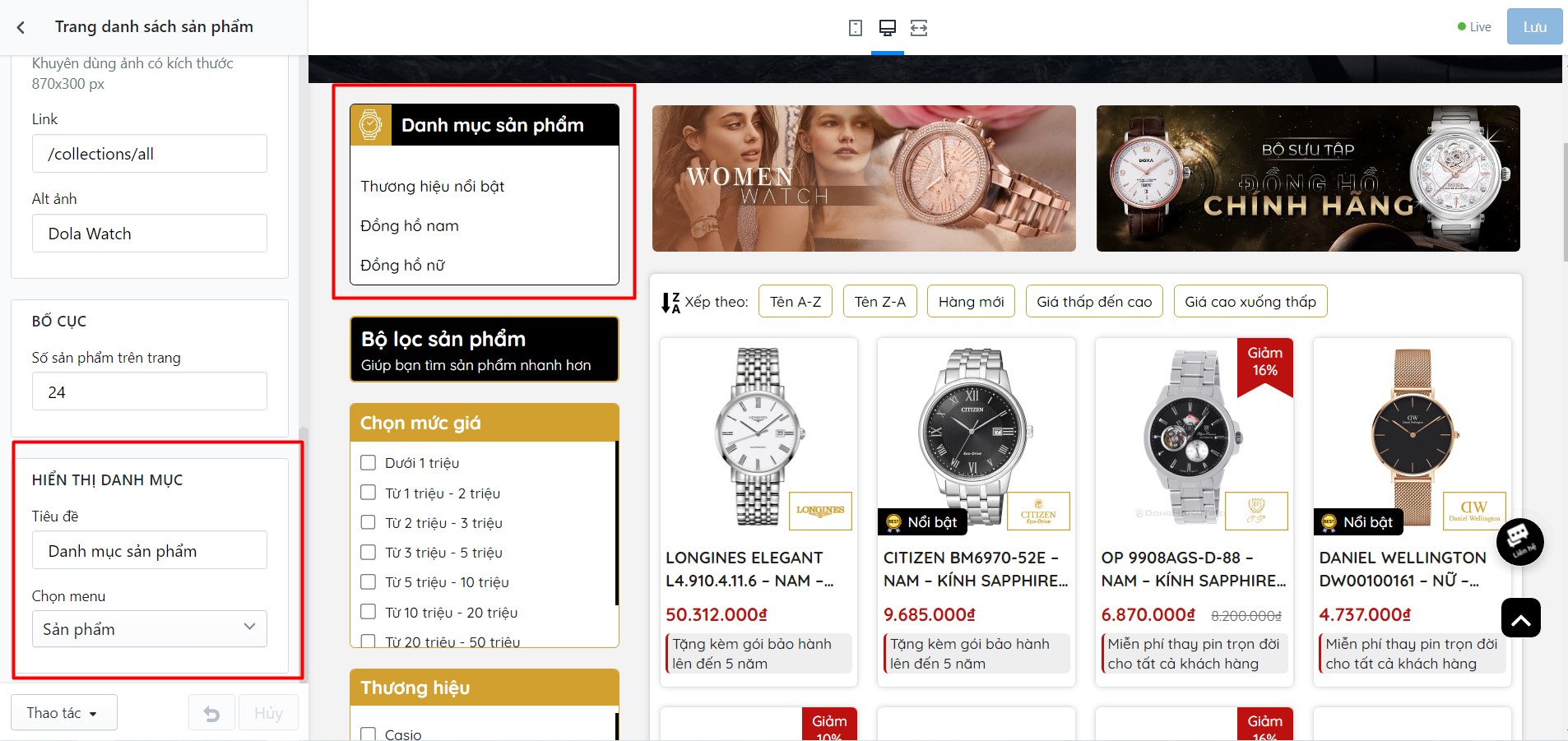
Task: Sort by Giá cao xuống thấp
Action: tap(1250, 302)
